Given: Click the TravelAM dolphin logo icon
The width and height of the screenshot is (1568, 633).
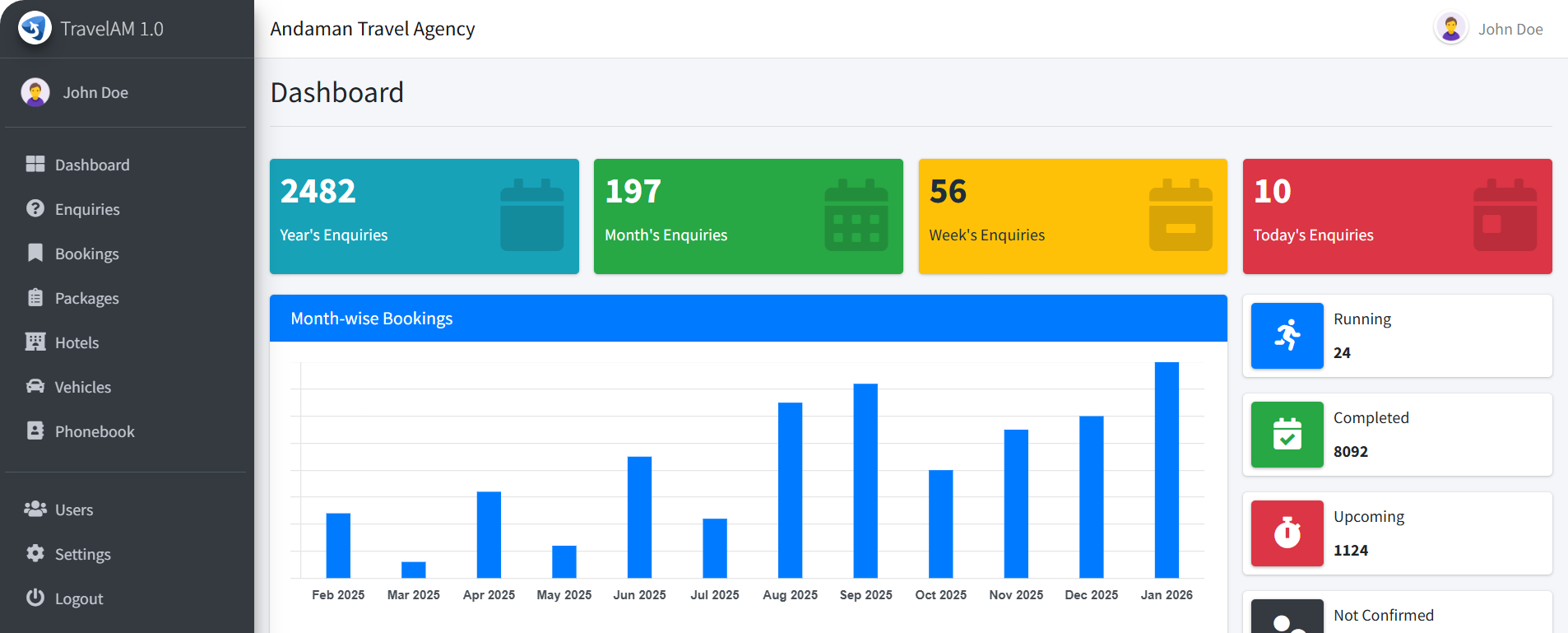Looking at the screenshot, I should click(x=35, y=29).
